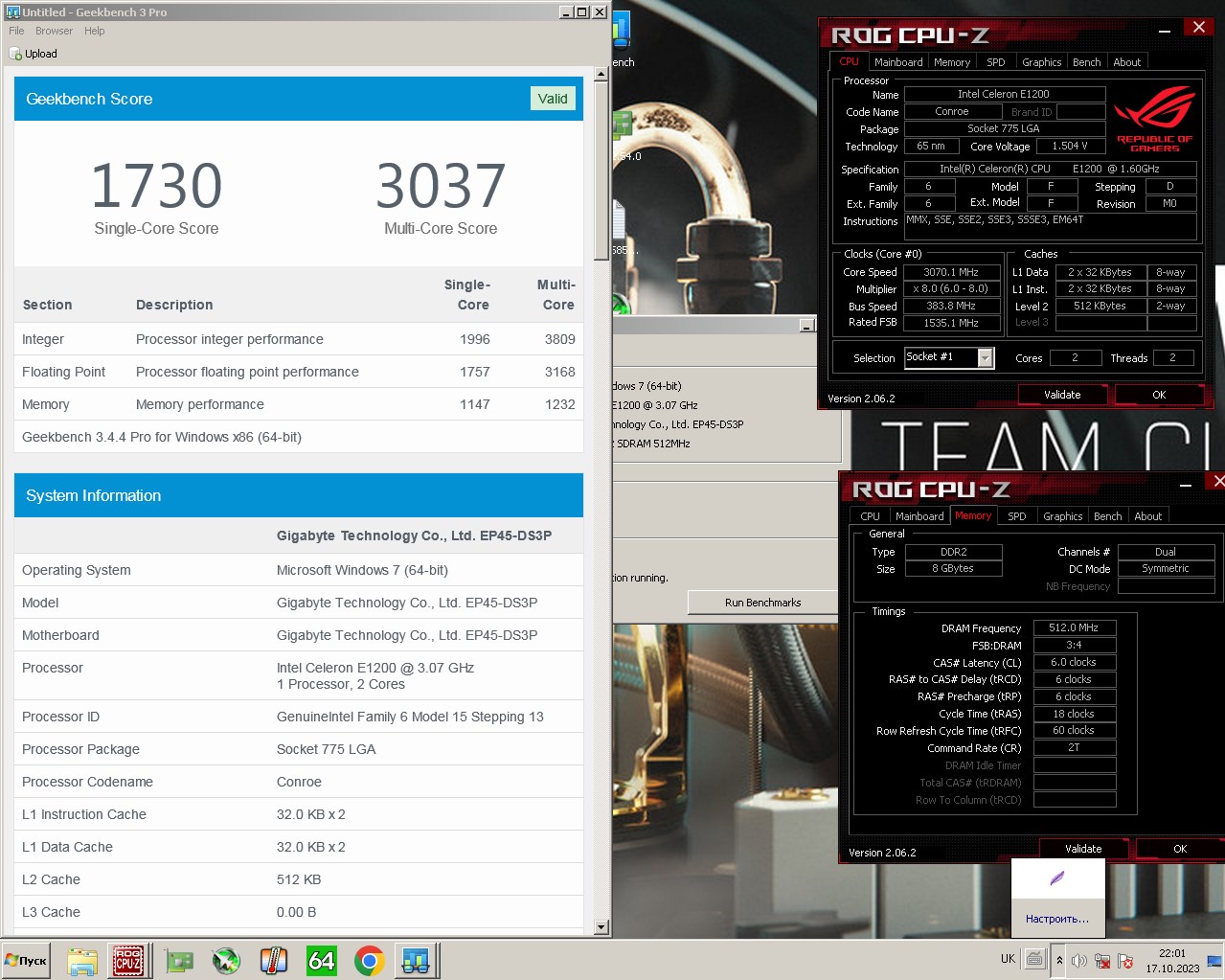Click OK in lower CPU-Z memory window
The width and height of the screenshot is (1225, 980).
click(1180, 849)
